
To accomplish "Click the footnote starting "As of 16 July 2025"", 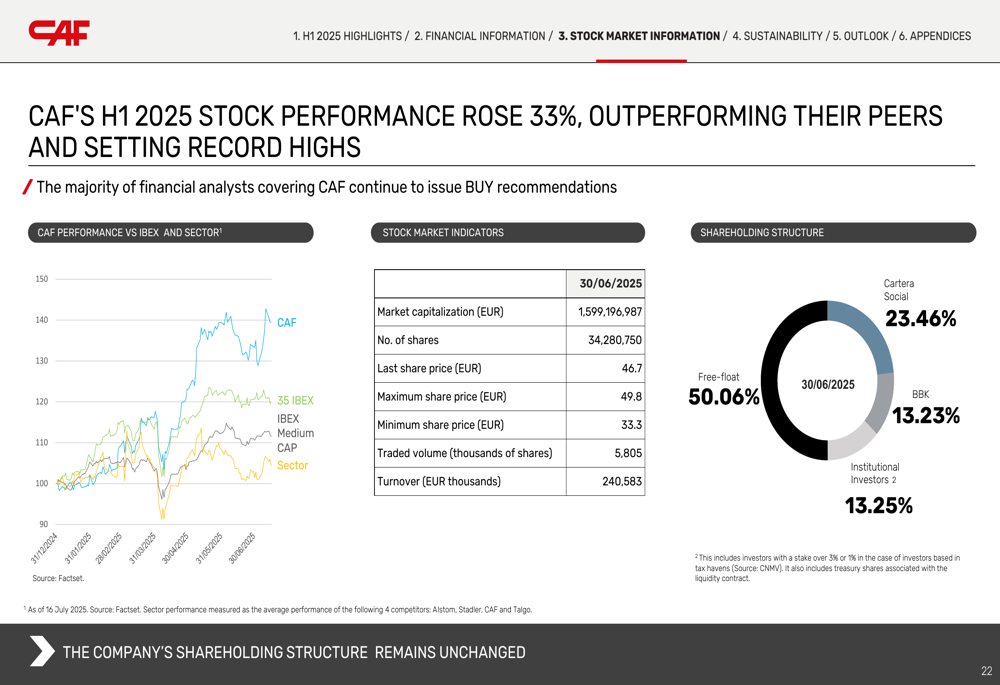I will (x=278, y=610).
